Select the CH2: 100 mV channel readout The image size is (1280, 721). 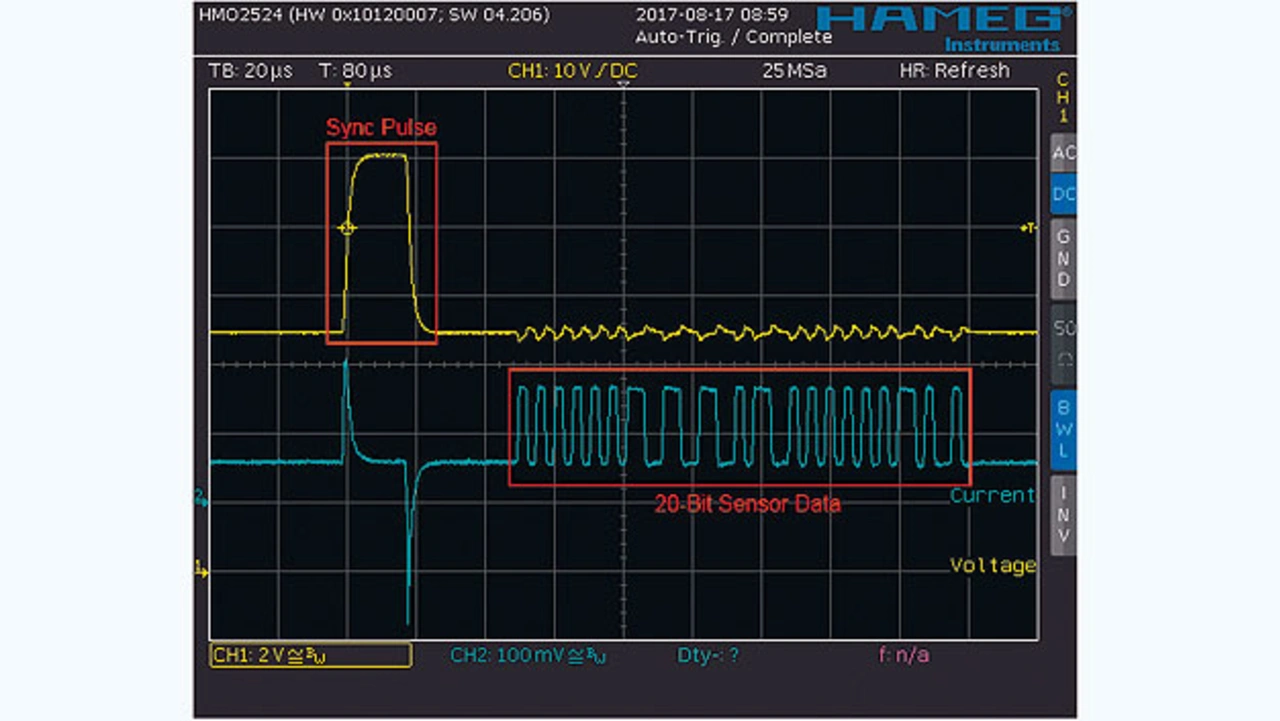click(x=528, y=655)
